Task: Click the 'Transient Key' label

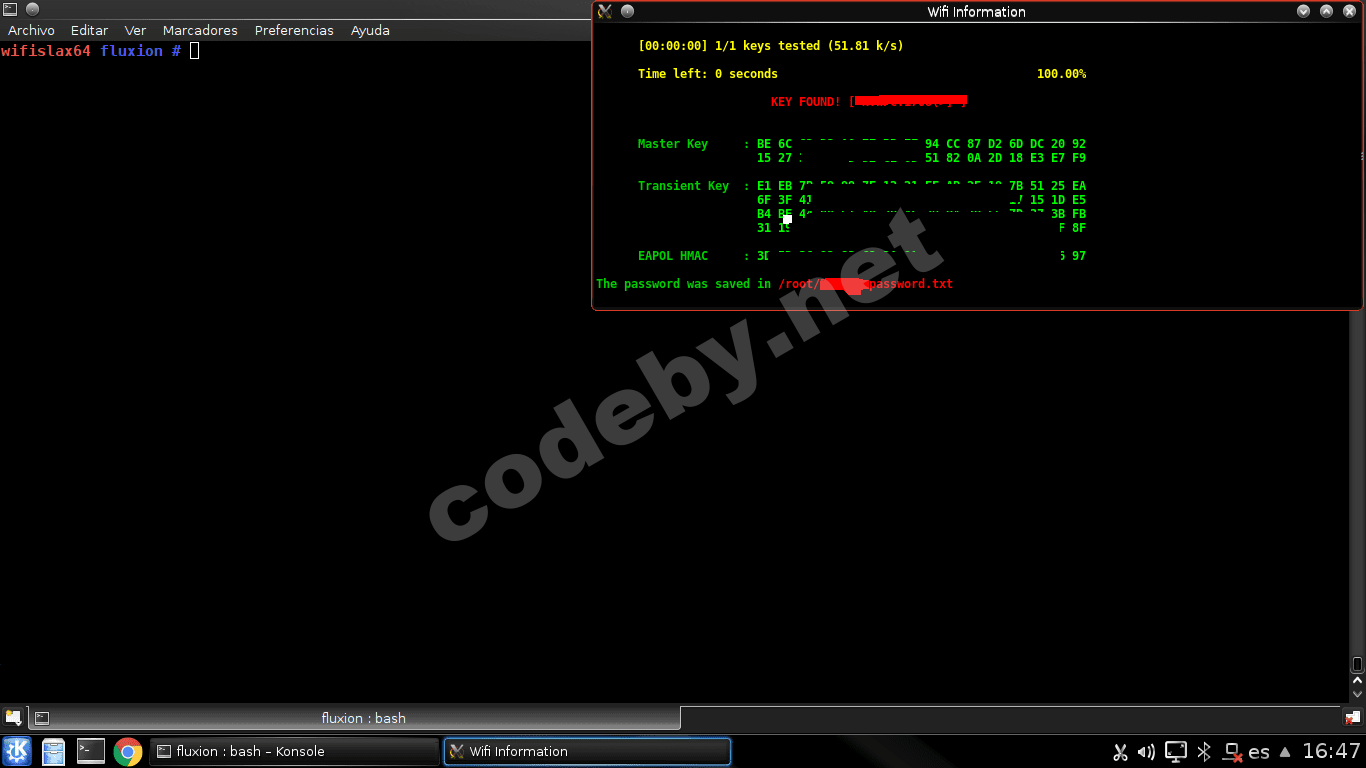Action: [684, 186]
